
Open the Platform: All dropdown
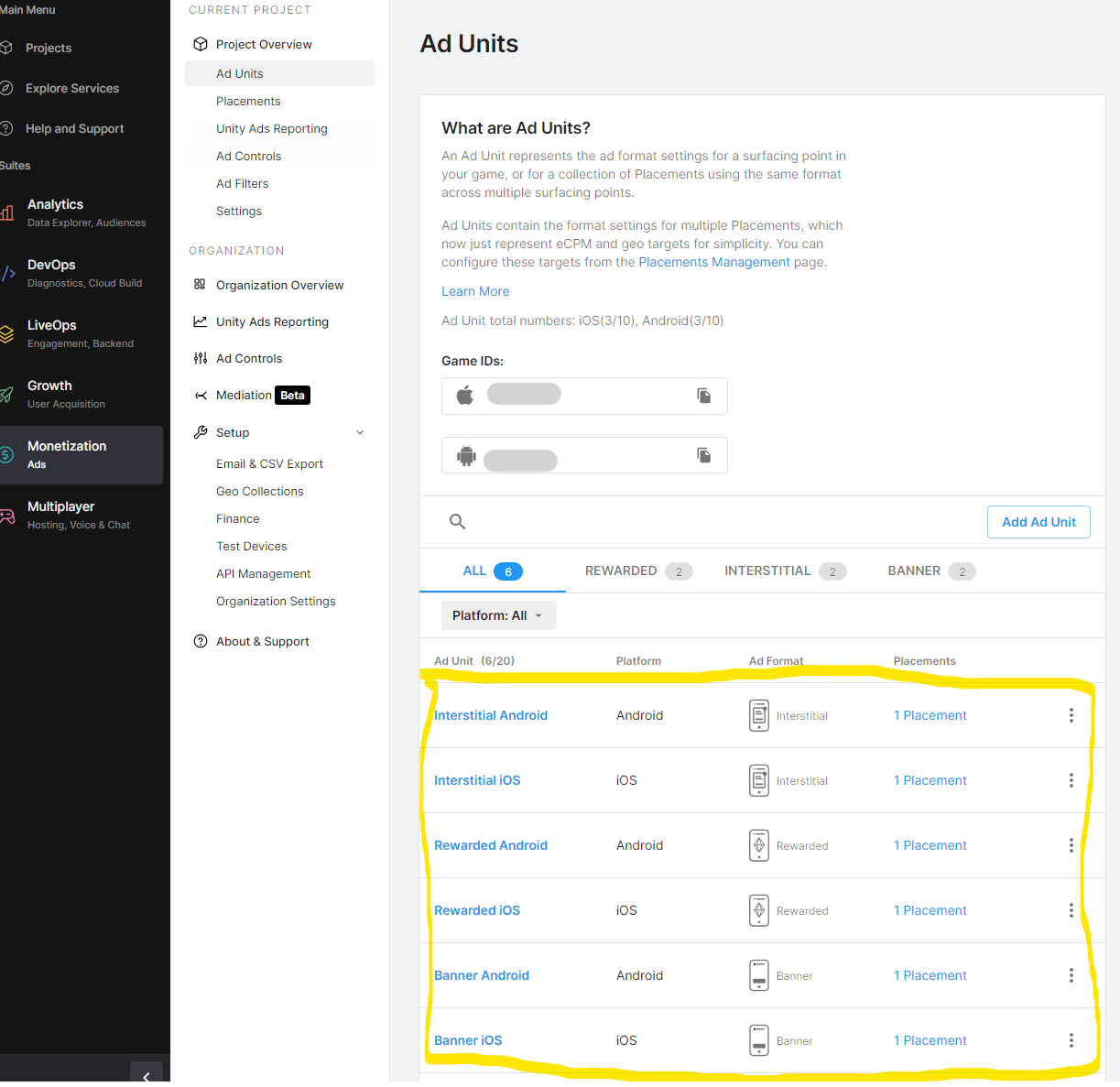499,615
